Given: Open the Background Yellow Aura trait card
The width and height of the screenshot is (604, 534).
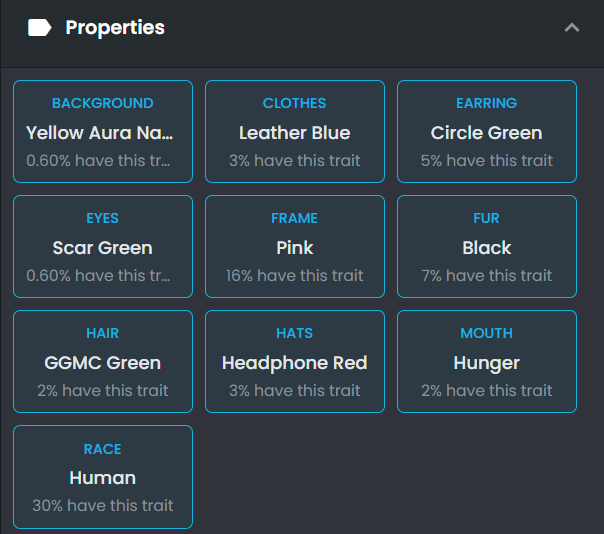Looking at the screenshot, I should [x=103, y=131].
